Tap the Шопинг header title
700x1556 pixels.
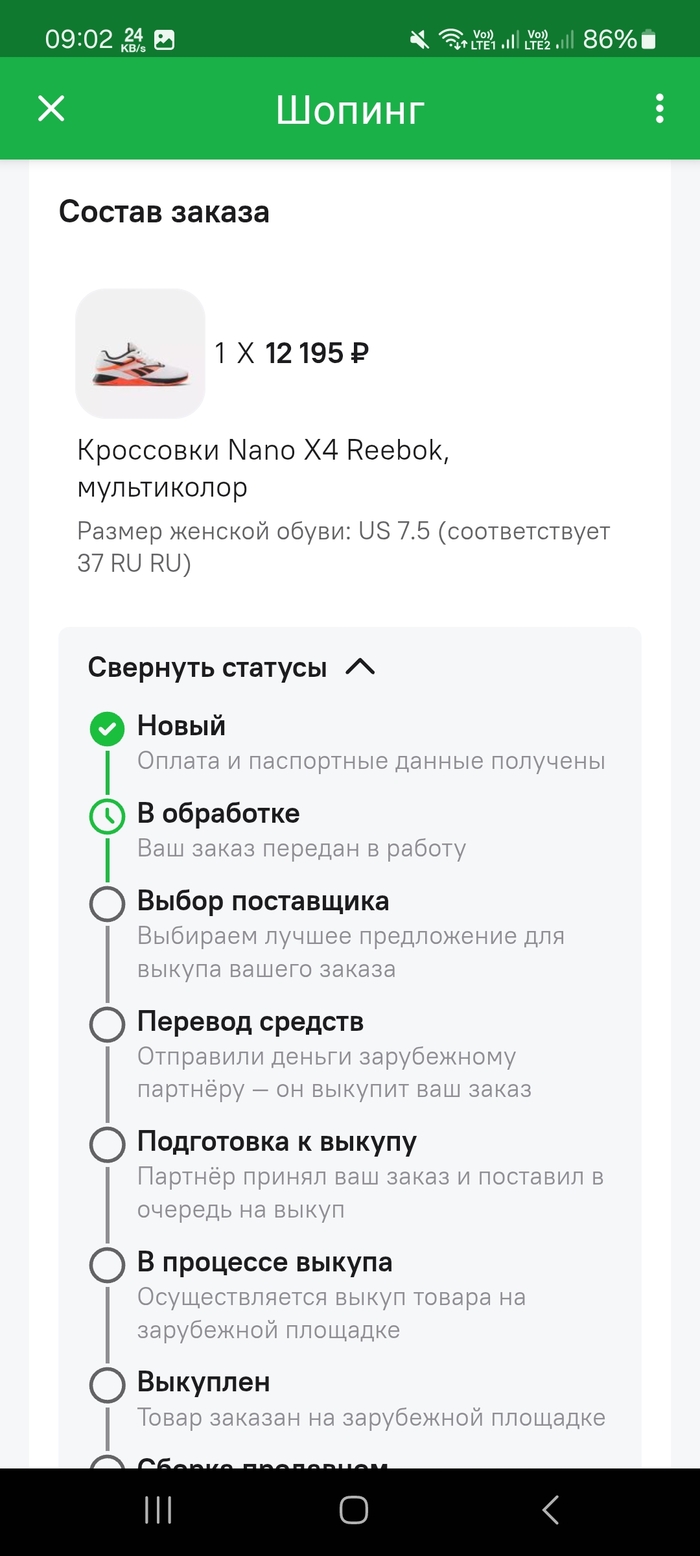click(x=350, y=109)
